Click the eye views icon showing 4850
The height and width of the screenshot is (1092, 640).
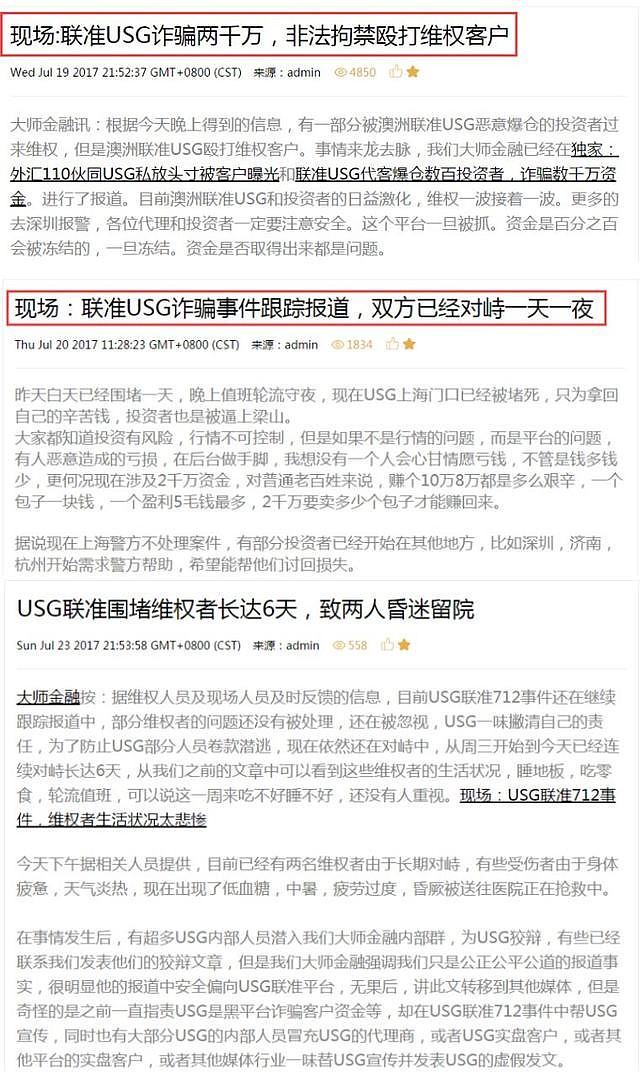[341, 72]
